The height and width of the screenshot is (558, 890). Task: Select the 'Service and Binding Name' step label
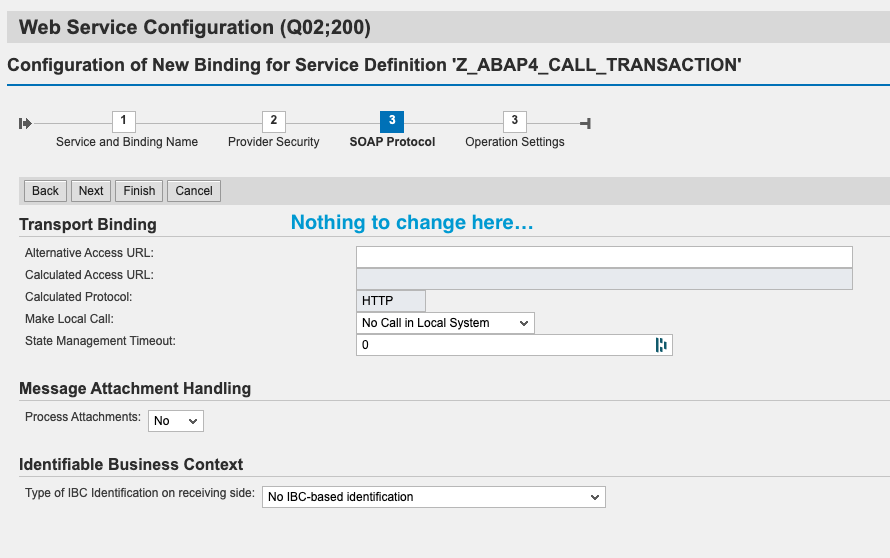click(x=127, y=142)
